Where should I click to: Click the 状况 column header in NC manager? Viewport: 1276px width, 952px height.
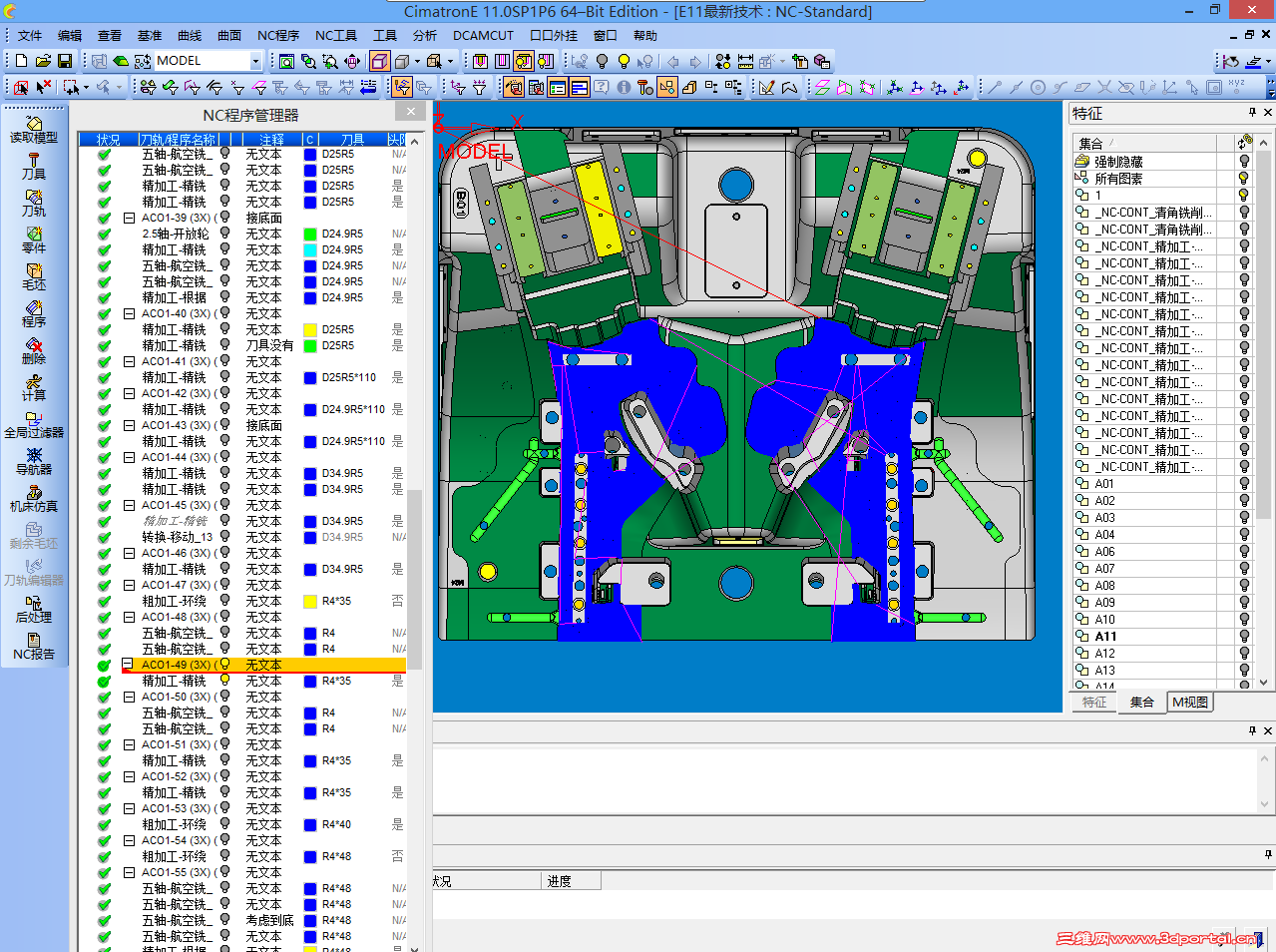(108, 140)
